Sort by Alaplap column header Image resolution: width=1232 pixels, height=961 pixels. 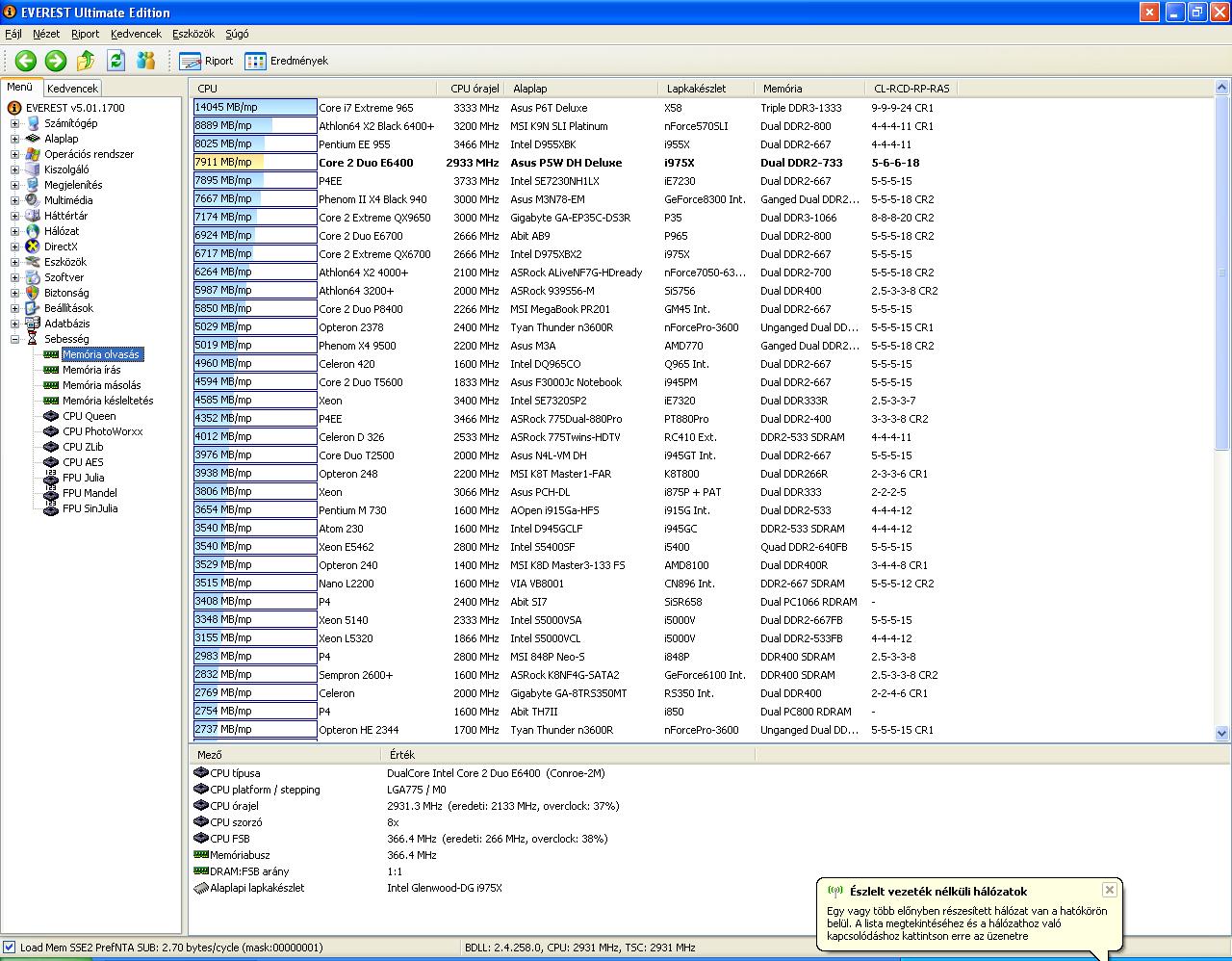point(581,89)
